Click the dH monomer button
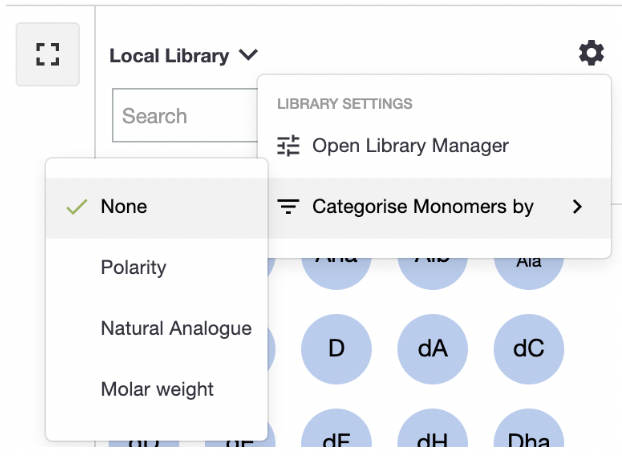Viewport: 622px width, 456px height. (x=432, y=438)
